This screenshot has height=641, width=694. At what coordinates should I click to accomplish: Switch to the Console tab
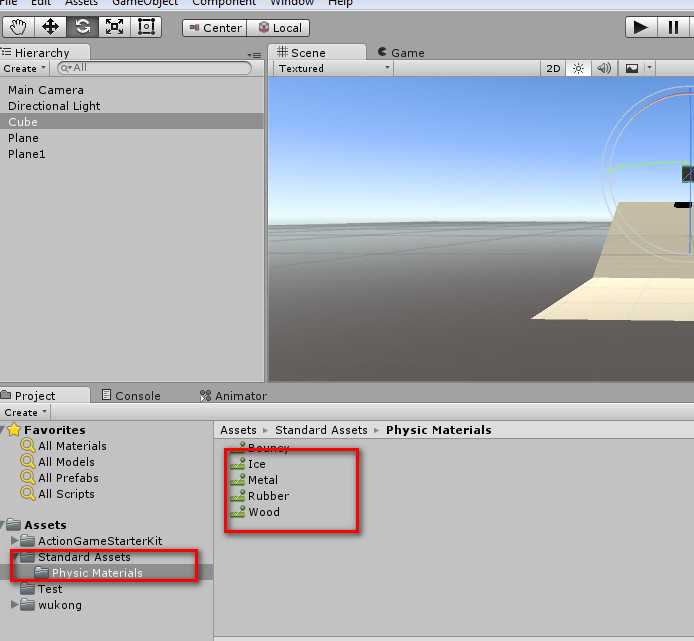point(131,396)
